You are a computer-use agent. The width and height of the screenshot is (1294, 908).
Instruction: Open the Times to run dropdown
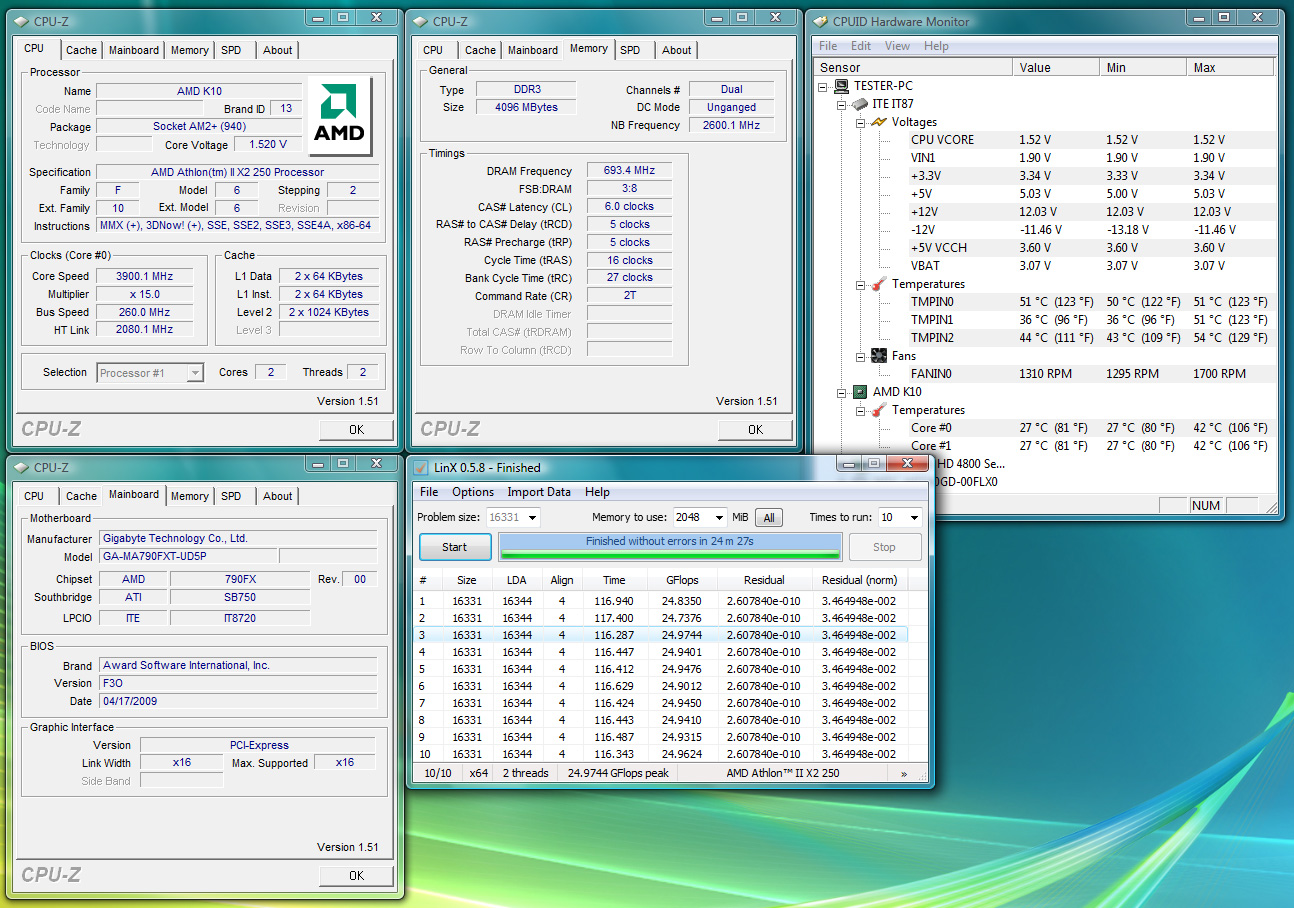coord(913,518)
